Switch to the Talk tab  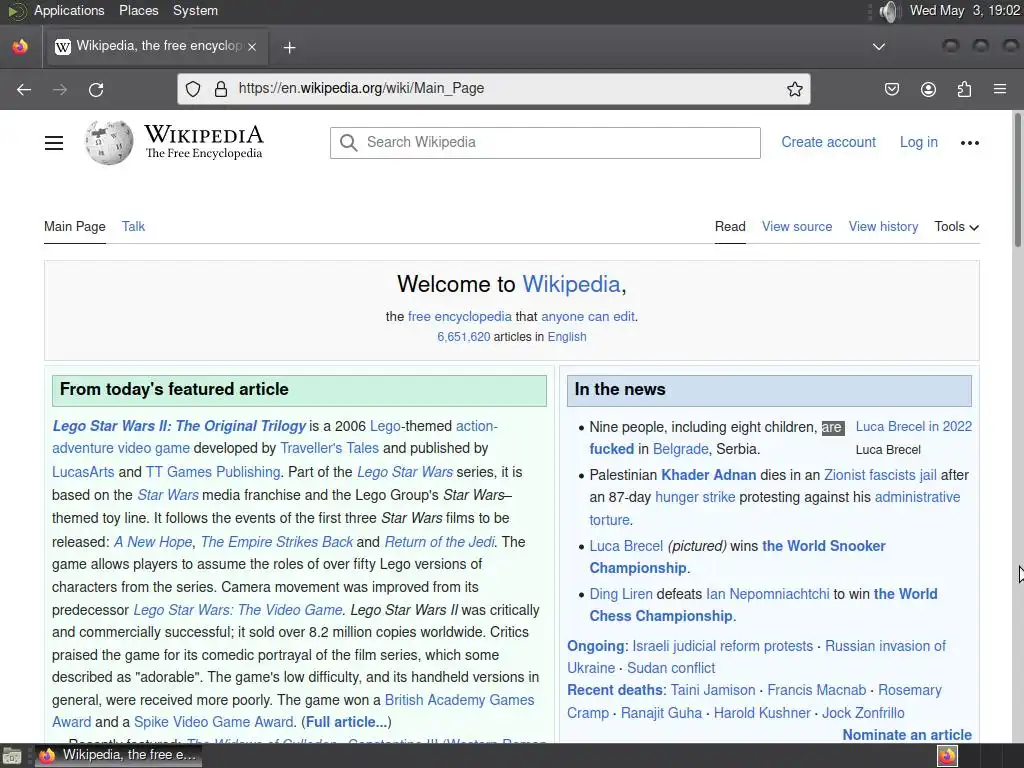pos(133,227)
